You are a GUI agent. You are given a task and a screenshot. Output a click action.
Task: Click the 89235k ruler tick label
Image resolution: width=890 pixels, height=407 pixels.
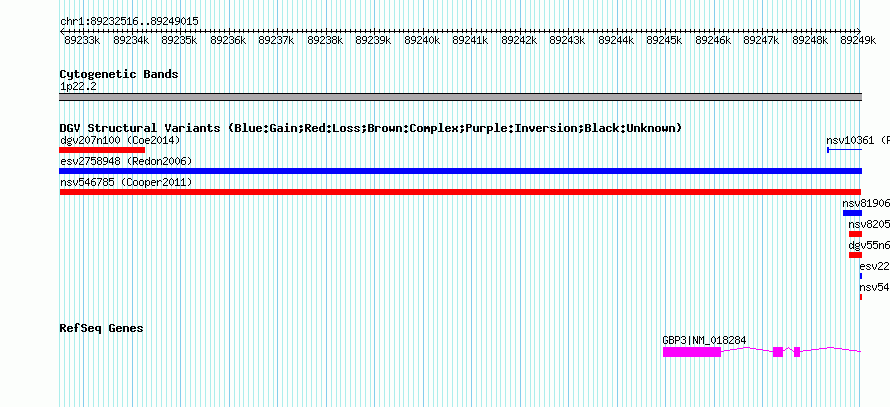pos(179,41)
